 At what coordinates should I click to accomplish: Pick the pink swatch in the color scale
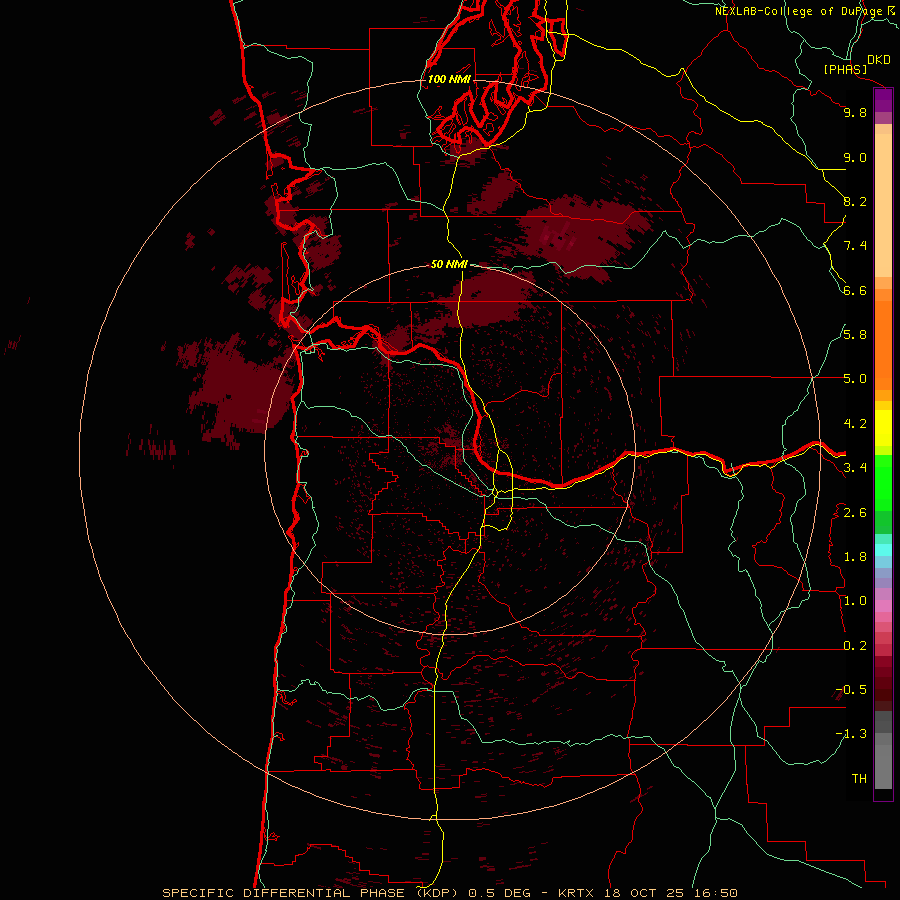click(883, 606)
